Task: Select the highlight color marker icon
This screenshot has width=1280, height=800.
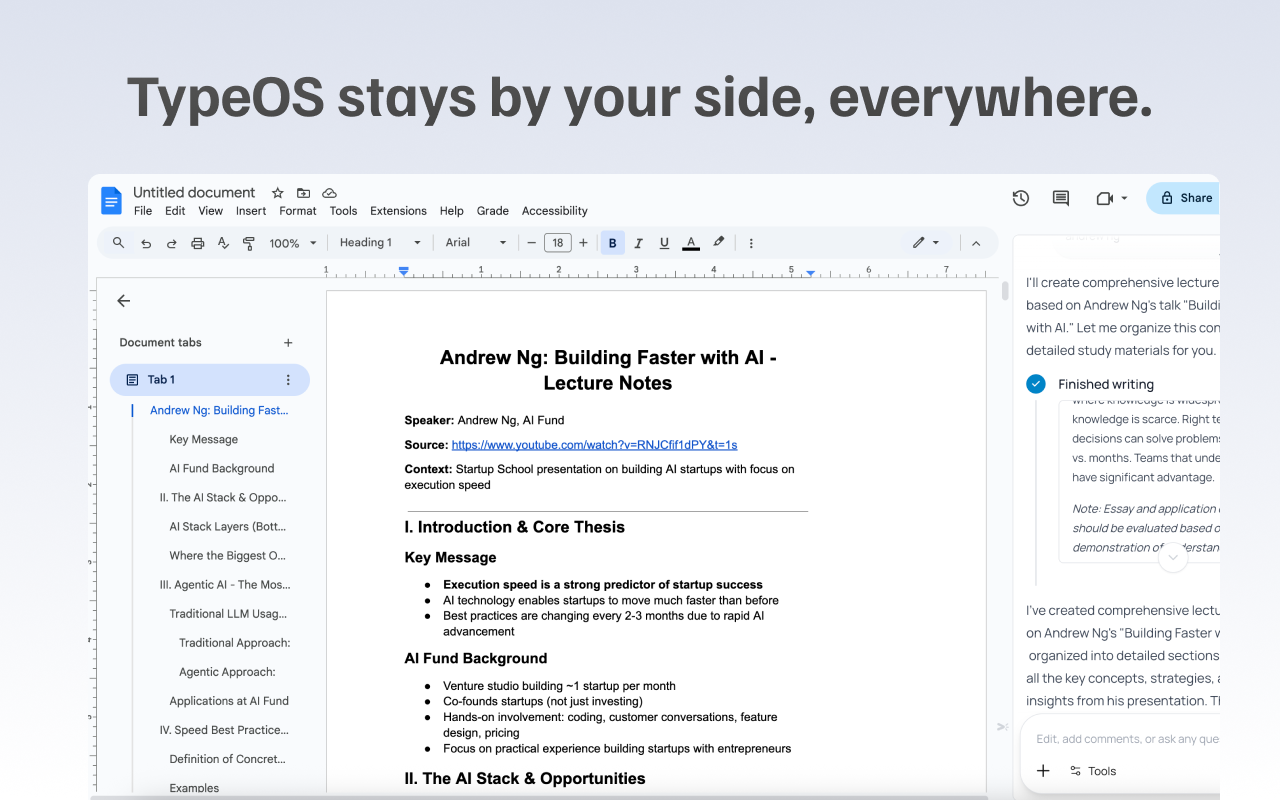Action: [718, 242]
